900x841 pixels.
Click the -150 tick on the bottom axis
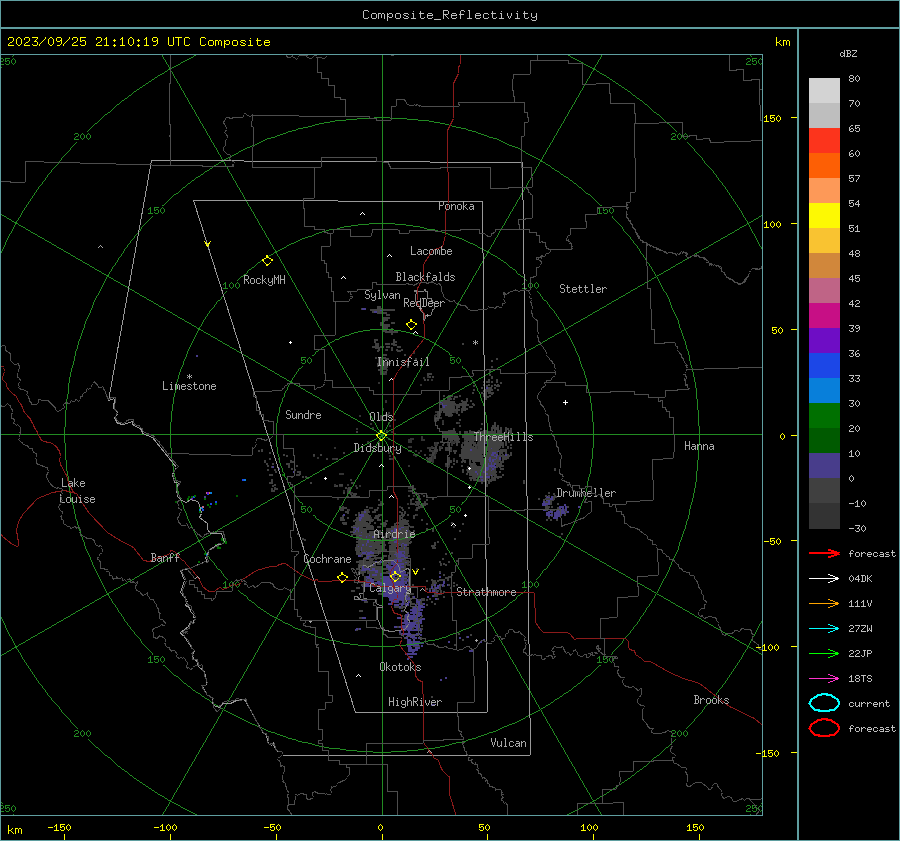pyautogui.click(x=59, y=827)
